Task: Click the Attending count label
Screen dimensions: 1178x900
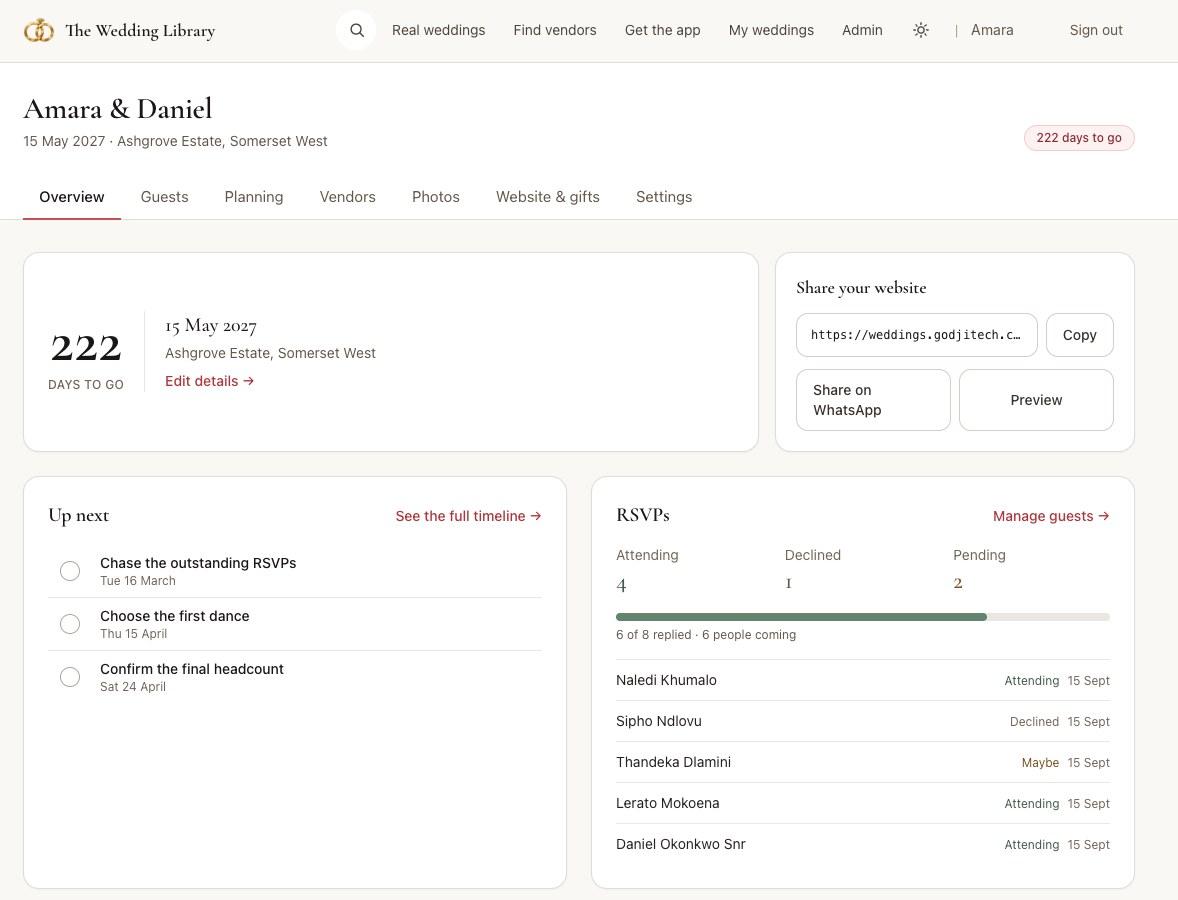Action: [x=647, y=555]
